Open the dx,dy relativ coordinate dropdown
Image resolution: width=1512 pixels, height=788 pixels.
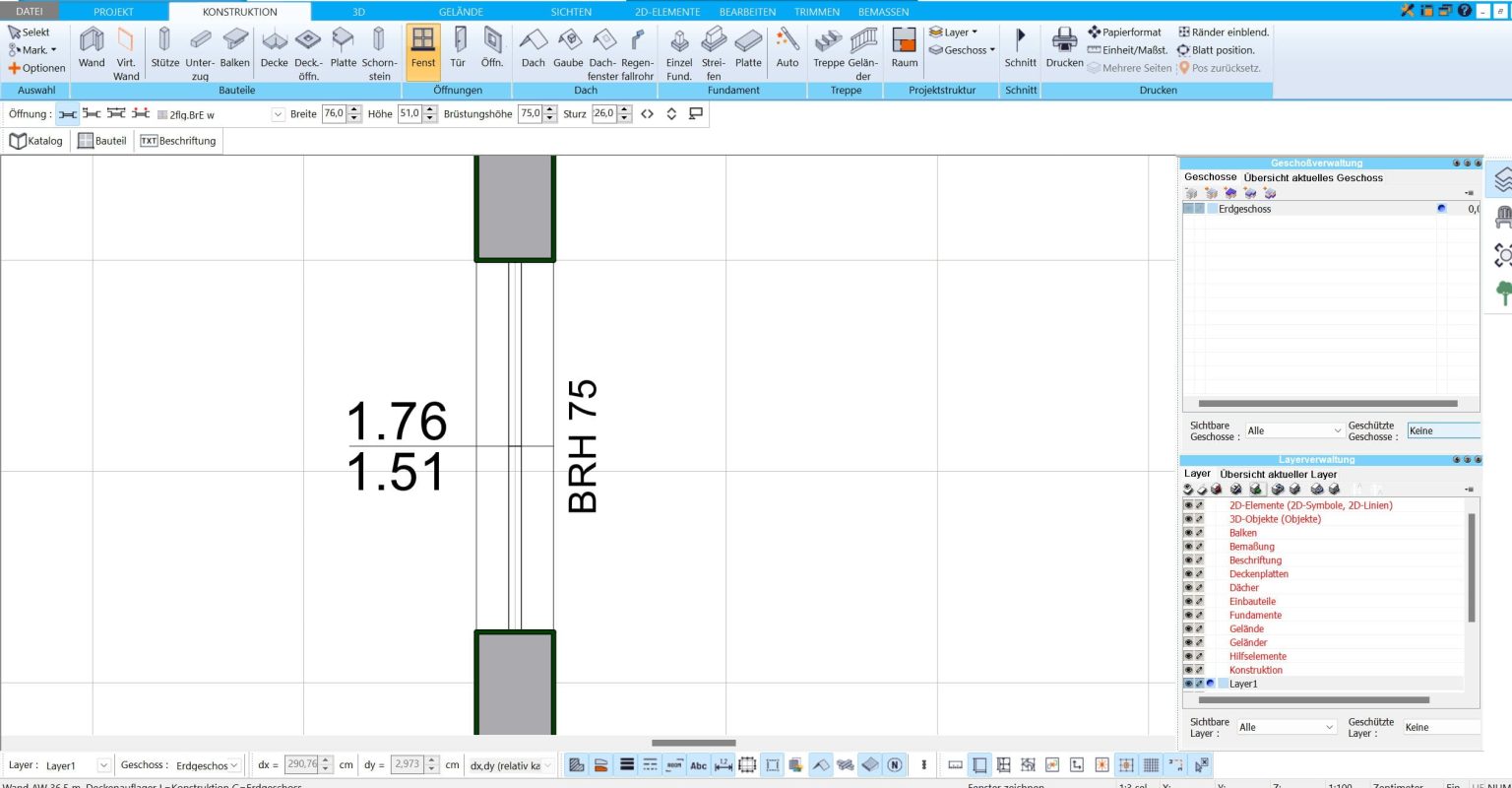pos(511,765)
